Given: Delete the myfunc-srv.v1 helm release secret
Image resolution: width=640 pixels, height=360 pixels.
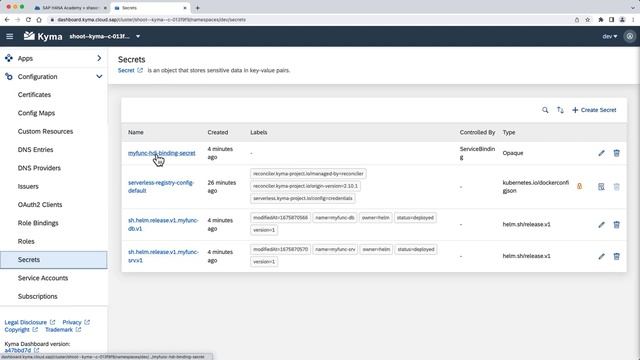Looking at the screenshot, I should [616, 256].
